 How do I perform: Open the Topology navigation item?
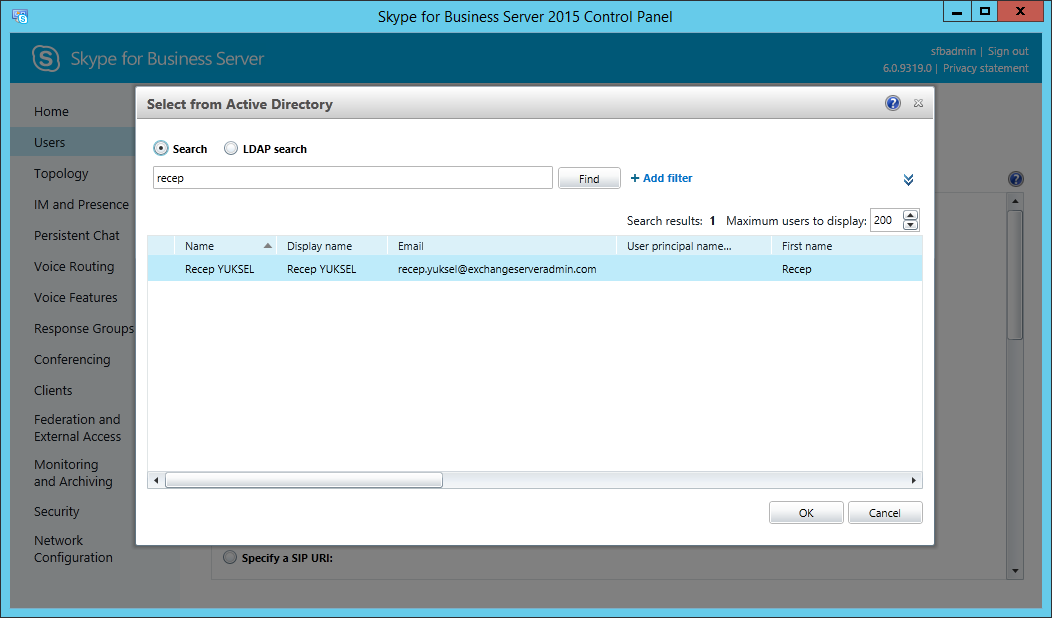pyautogui.click(x=61, y=174)
